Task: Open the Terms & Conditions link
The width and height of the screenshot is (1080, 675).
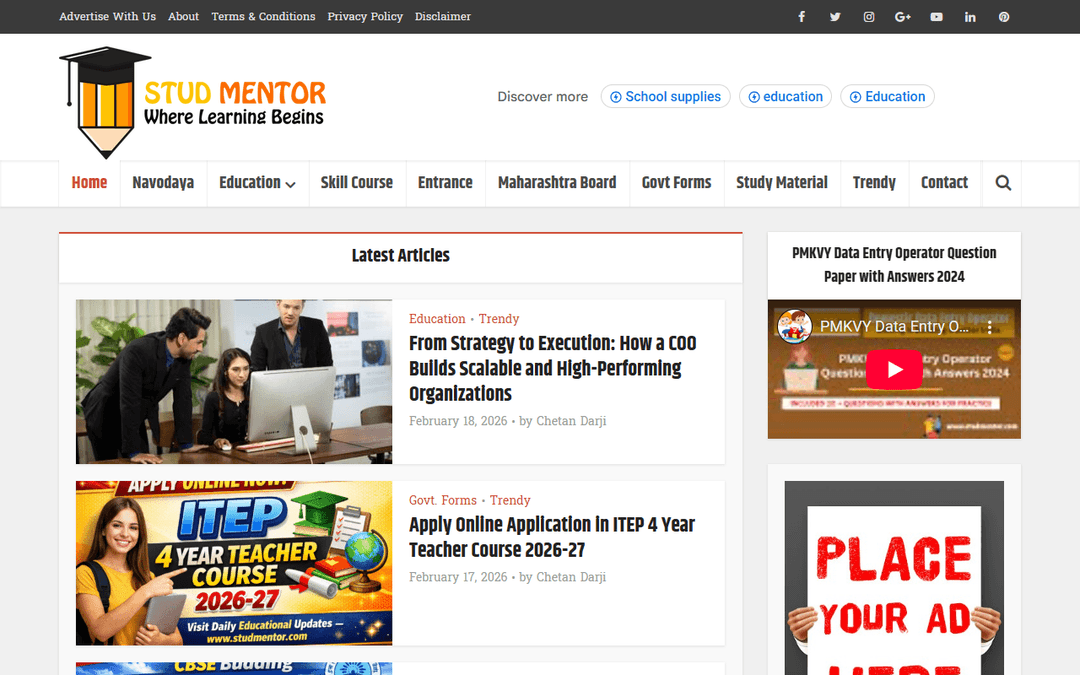Action: (263, 17)
